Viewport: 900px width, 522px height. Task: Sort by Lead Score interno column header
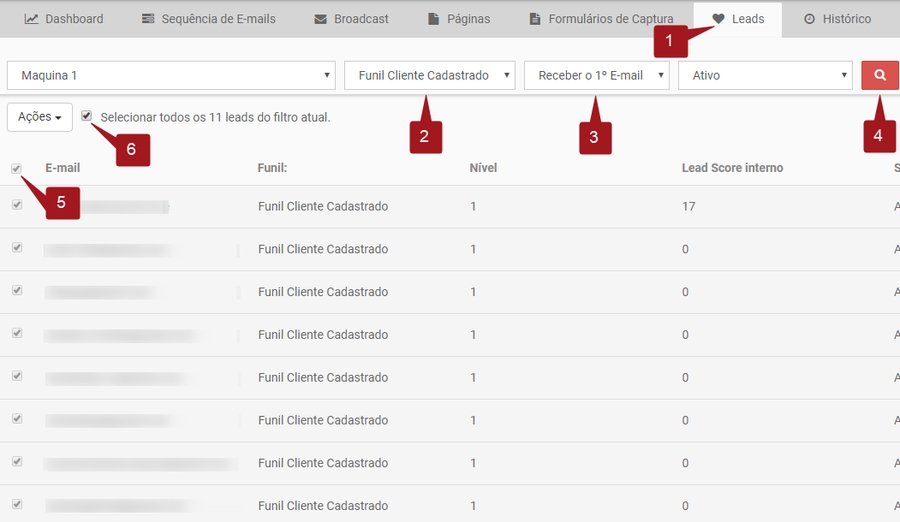[x=732, y=168]
